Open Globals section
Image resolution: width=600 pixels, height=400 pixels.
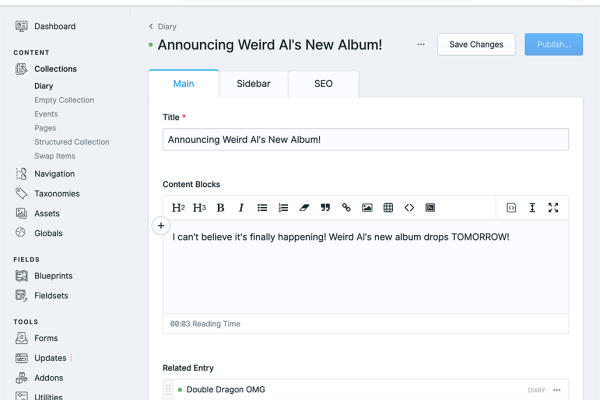(48, 233)
